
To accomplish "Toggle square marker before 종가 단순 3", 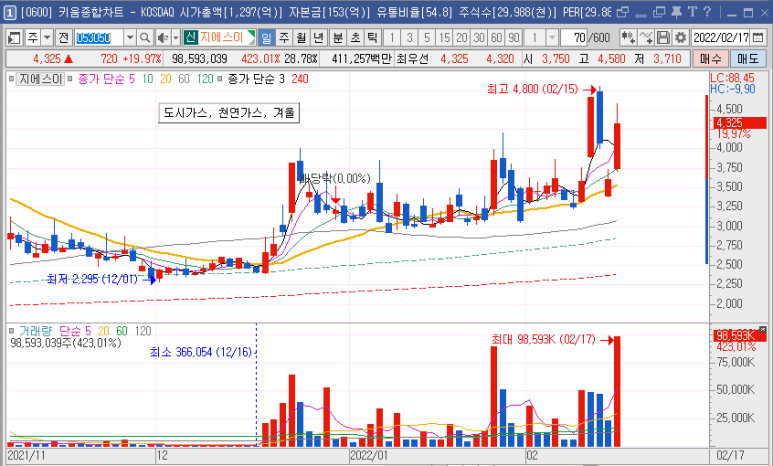I will (x=220, y=79).
